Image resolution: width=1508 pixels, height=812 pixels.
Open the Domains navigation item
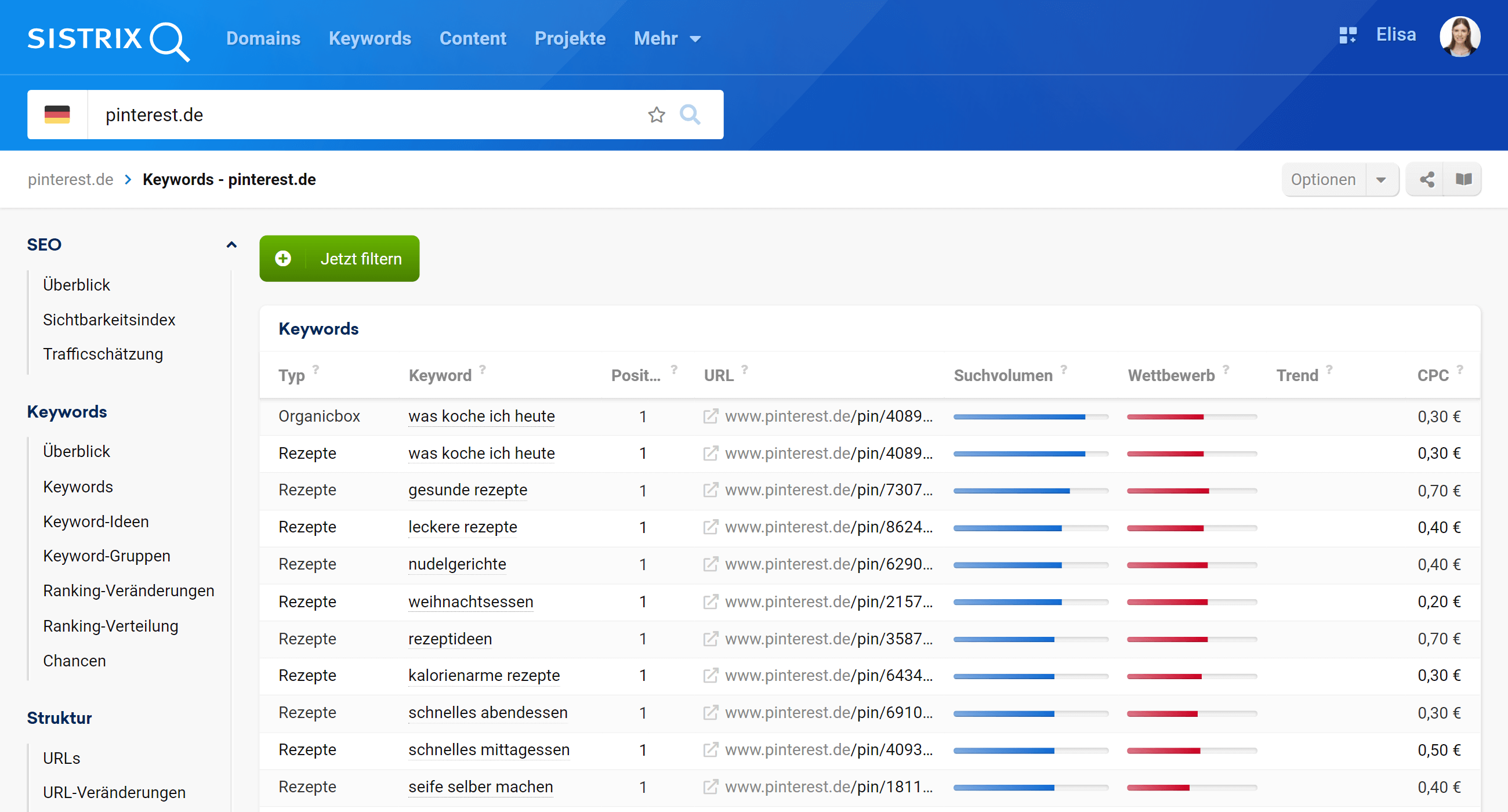pyautogui.click(x=263, y=39)
